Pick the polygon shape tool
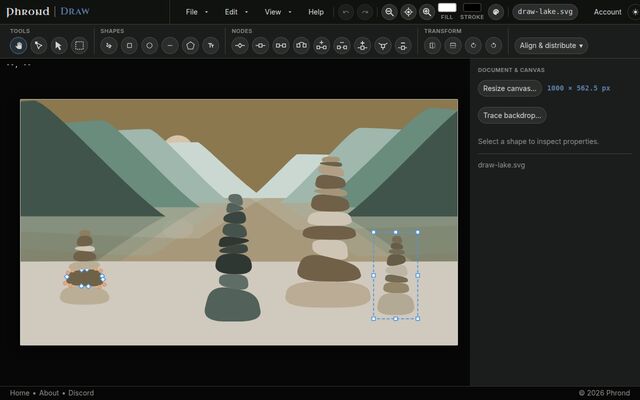 click(190, 45)
